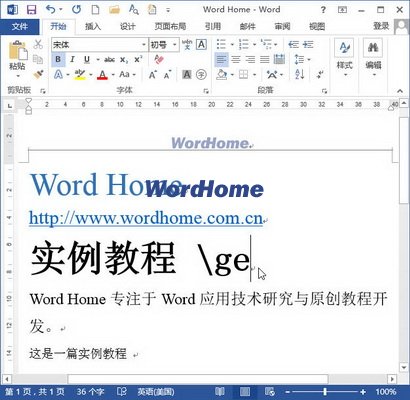Toggle strikethrough (abc) formatting
The image size is (410, 400).
[110, 60]
